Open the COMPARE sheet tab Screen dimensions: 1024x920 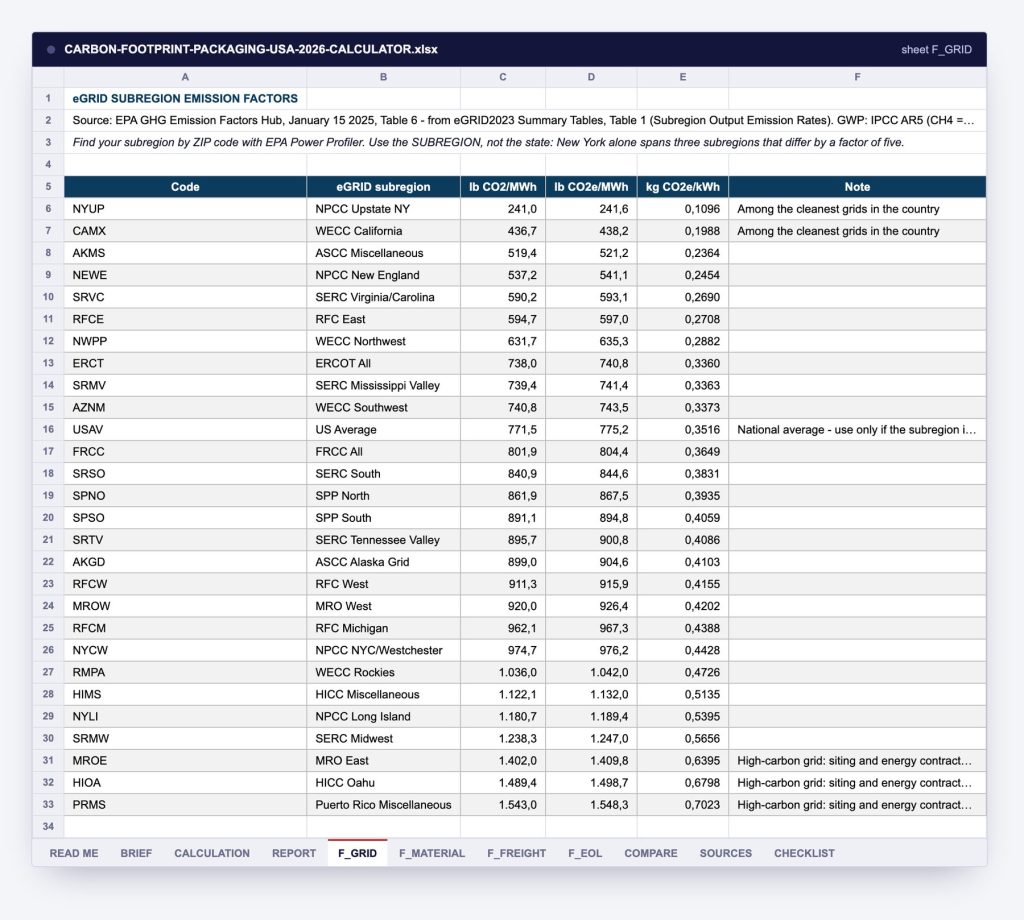pos(650,853)
